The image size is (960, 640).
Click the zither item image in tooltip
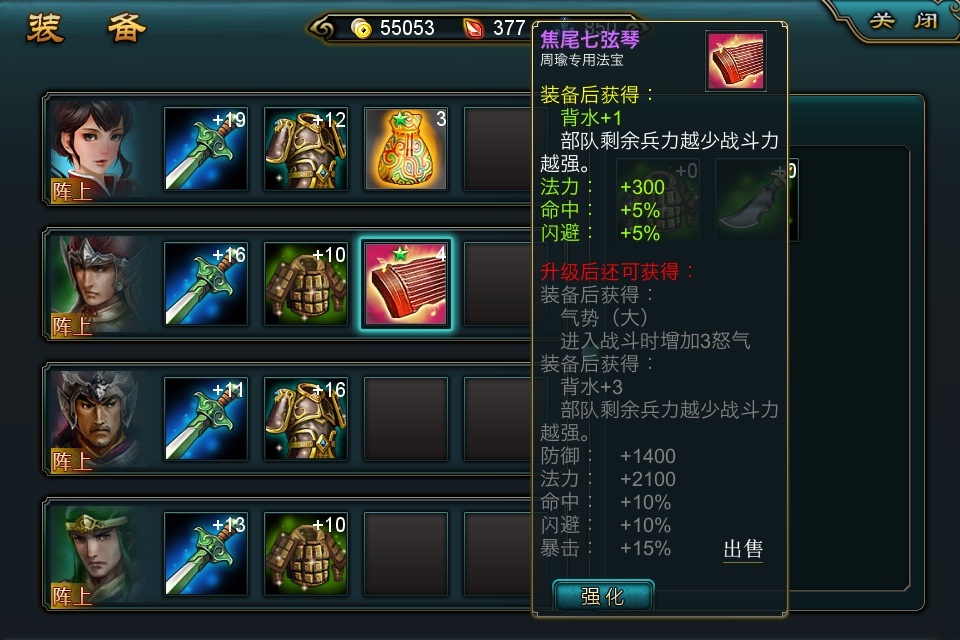735,61
